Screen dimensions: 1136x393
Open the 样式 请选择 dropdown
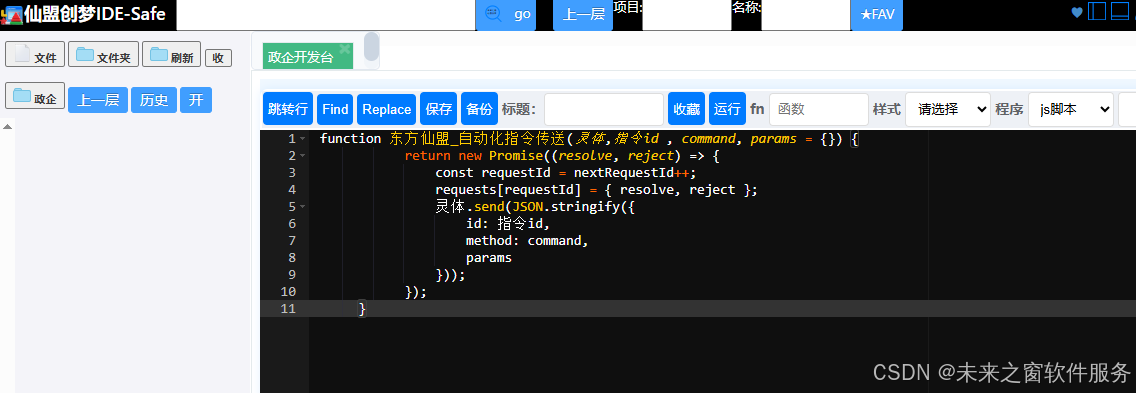[x=948, y=109]
